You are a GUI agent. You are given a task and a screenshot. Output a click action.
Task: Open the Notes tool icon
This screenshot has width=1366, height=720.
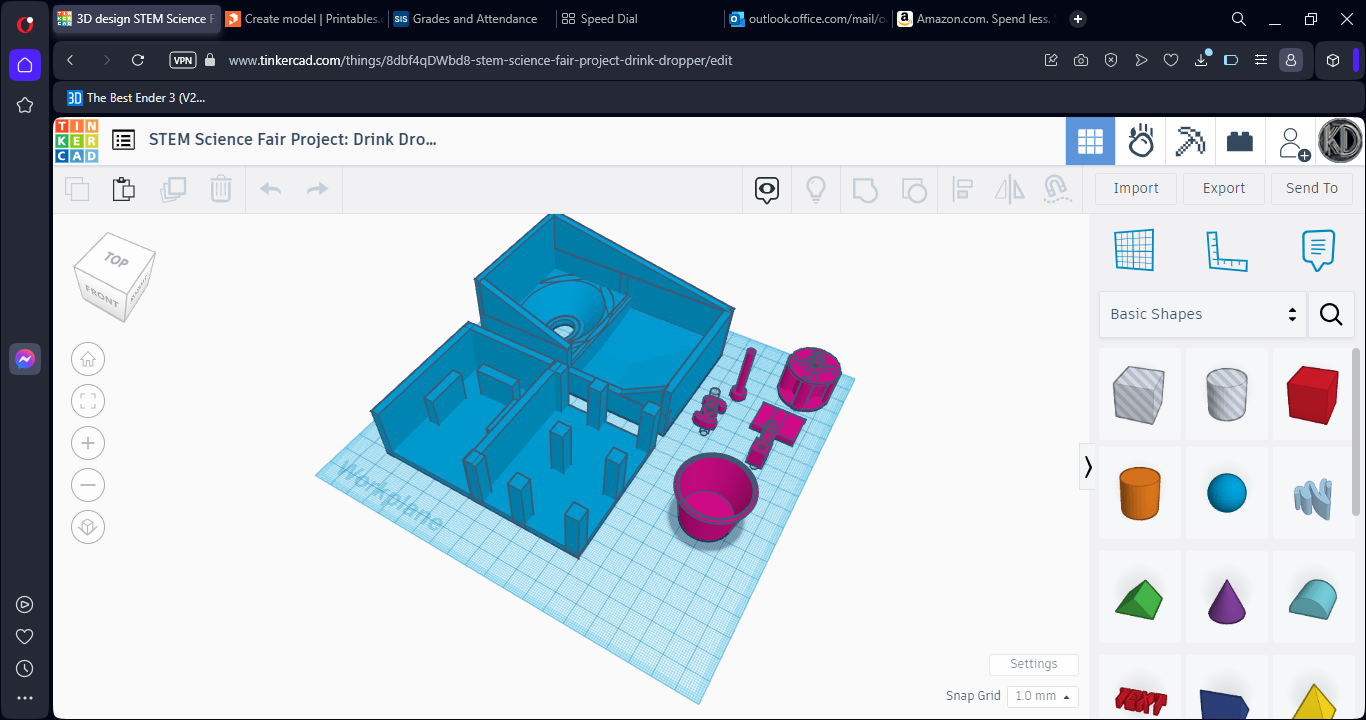pos(1319,251)
